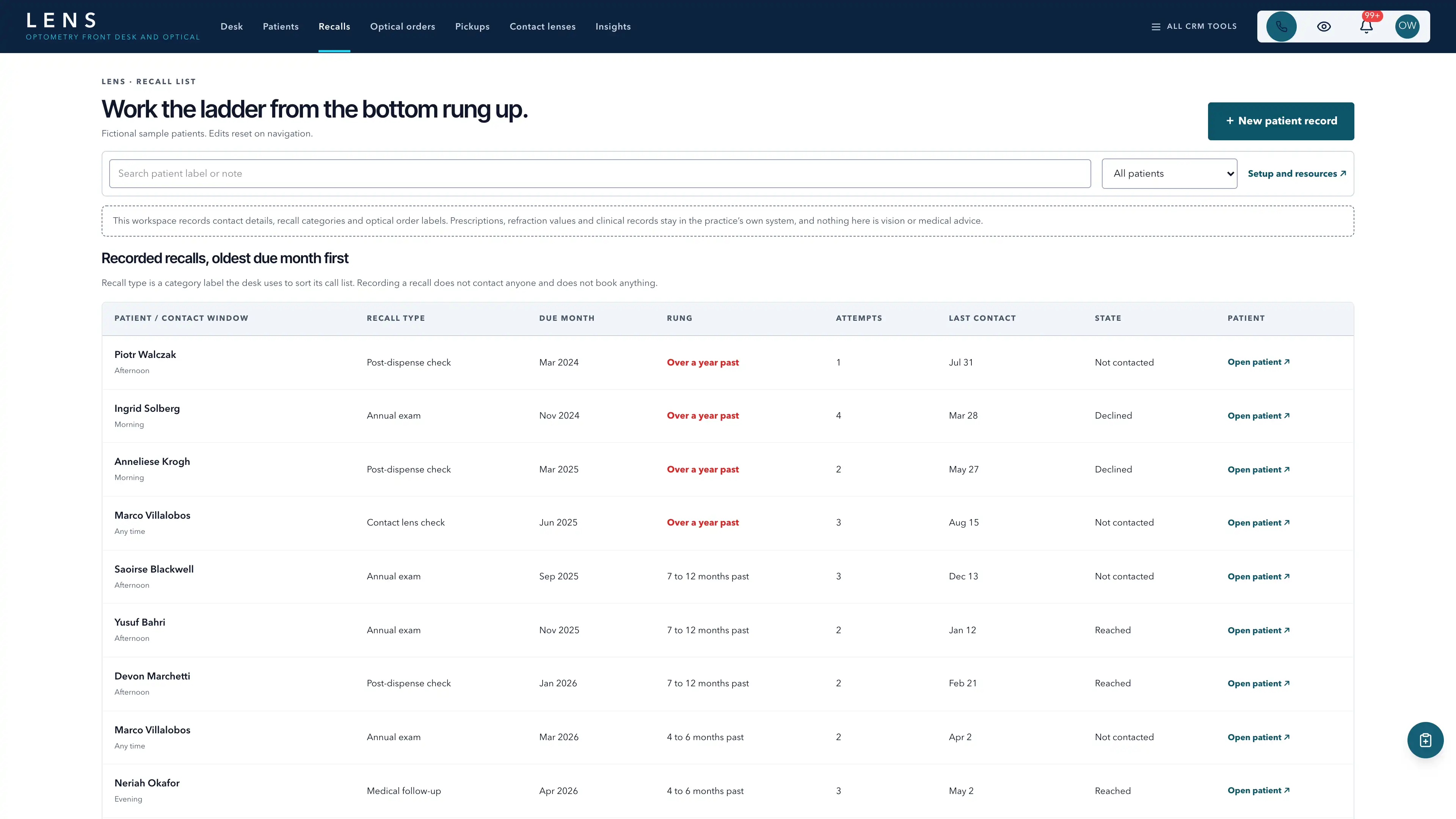Toggle the eye visibility icon in header
The image size is (1456, 819).
(1324, 27)
